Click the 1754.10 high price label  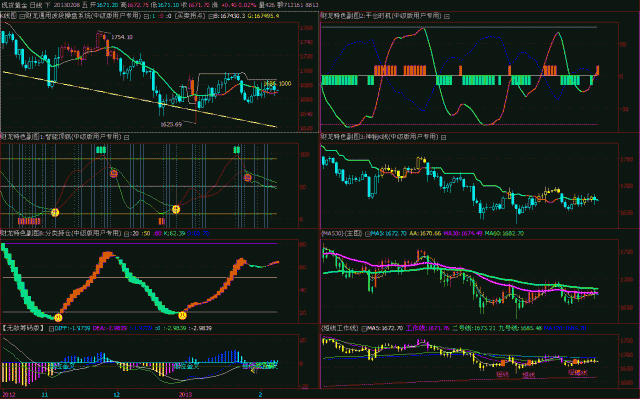pos(122,36)
